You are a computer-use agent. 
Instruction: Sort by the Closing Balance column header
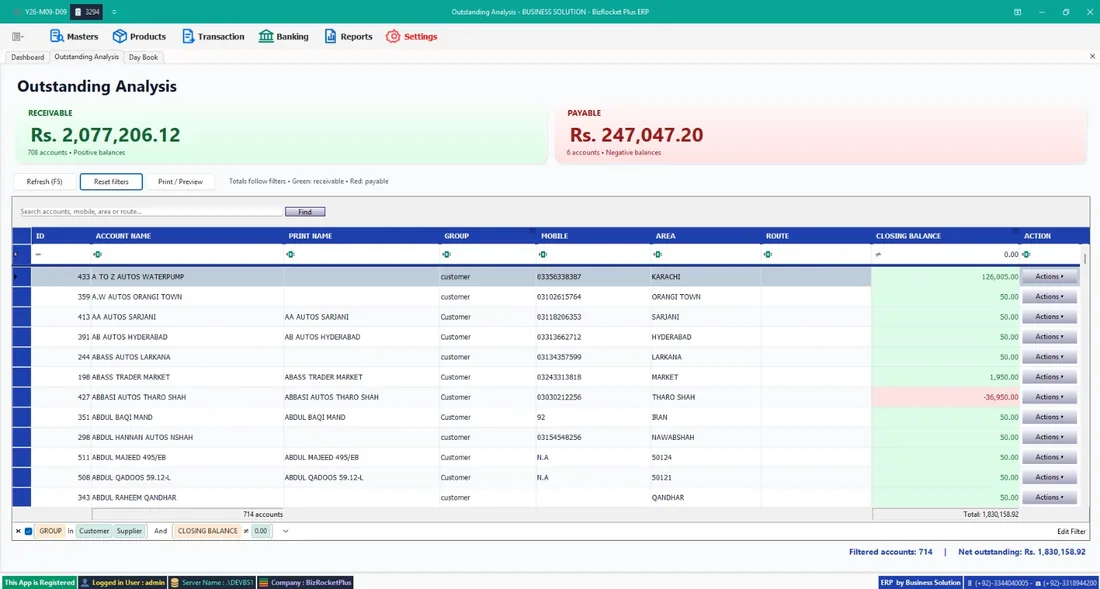point(944,236)
